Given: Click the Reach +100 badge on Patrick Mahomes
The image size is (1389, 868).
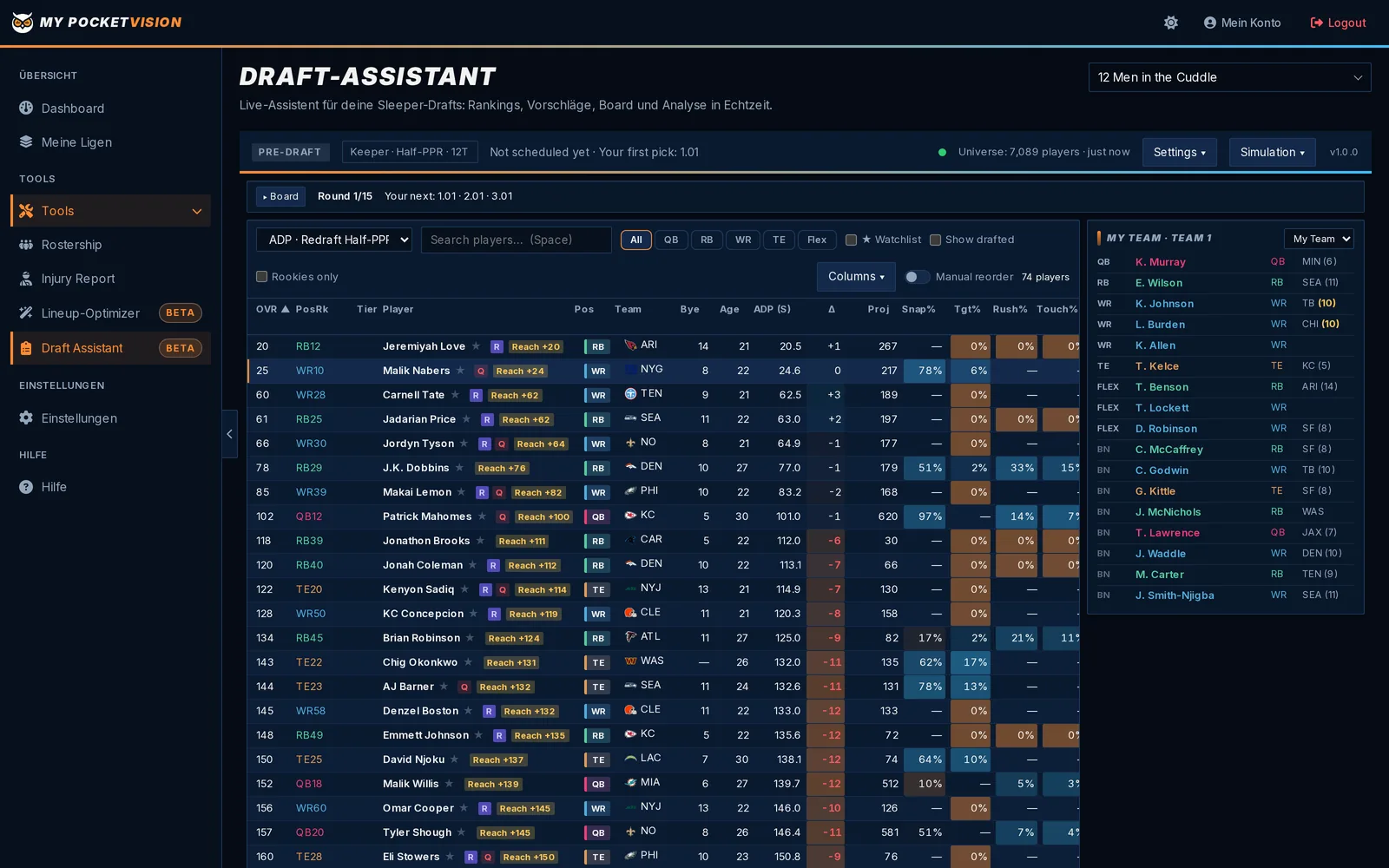Looking at the screenshot, I should [x=543, y=516].
